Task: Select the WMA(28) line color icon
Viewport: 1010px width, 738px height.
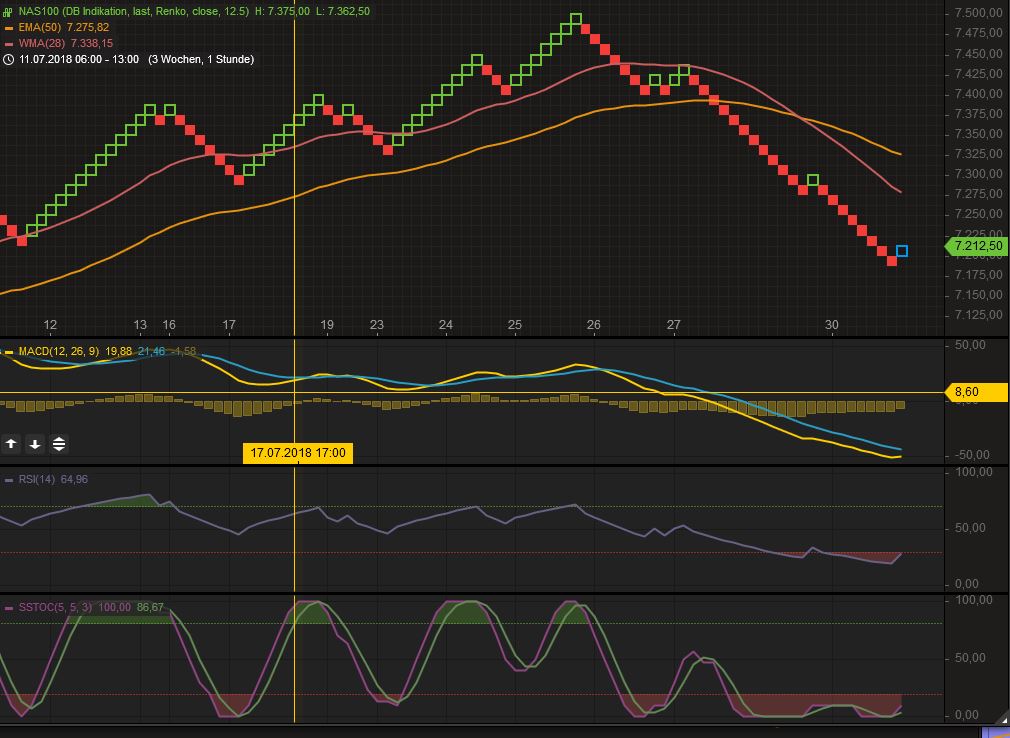Action: click(x=8, y=43)
